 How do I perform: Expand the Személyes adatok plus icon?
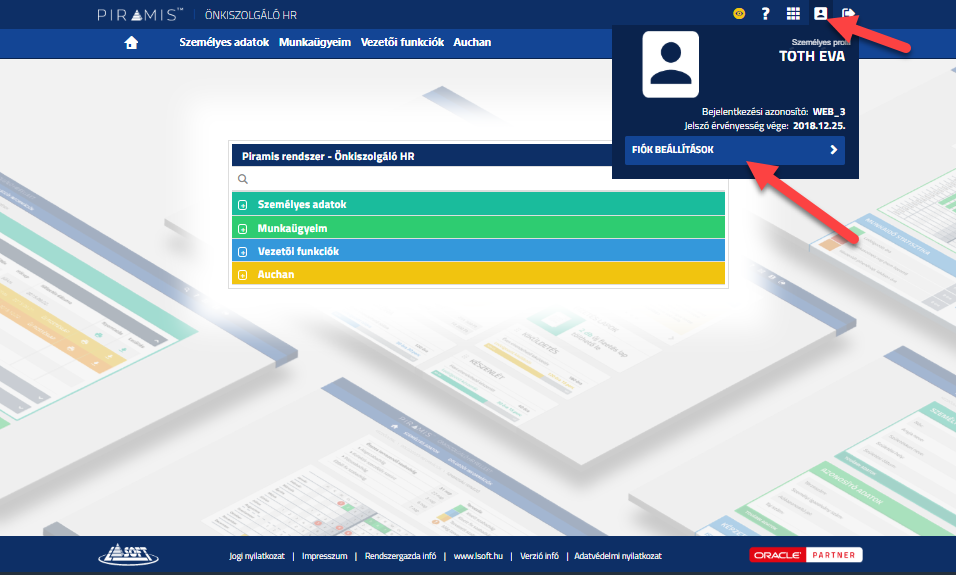click(242, 205)
